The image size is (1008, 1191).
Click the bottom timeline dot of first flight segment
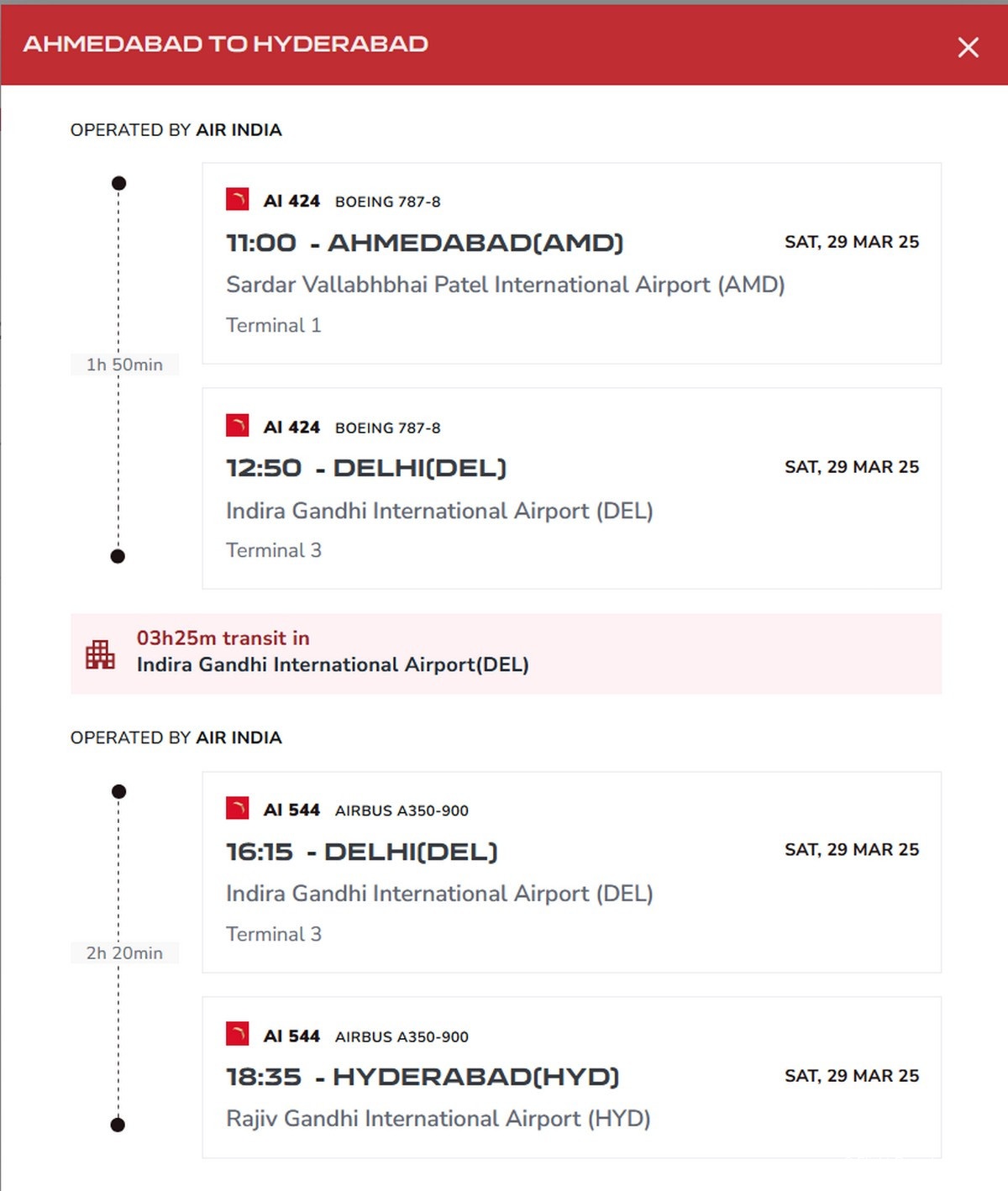point(118,556)
